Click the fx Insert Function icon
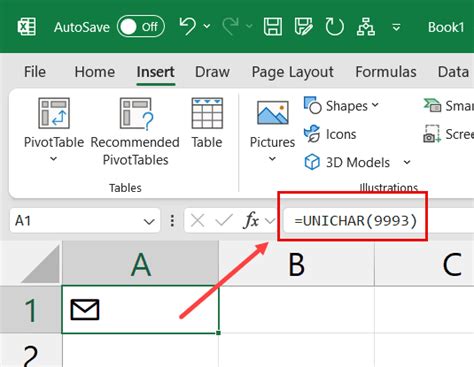The image size is (474, 367). point(252,220)
